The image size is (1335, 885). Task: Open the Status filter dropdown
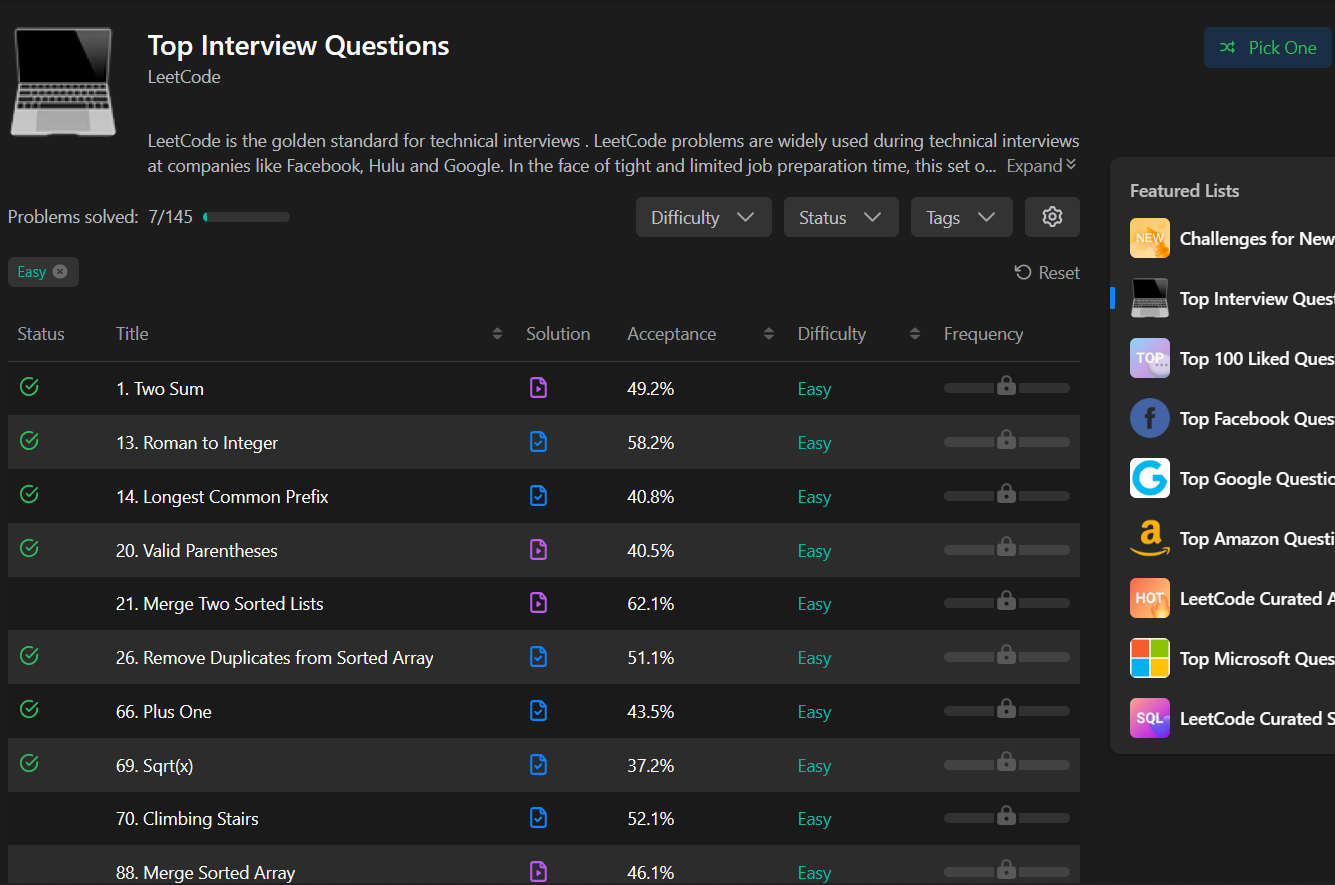click(x=841, y=217)
